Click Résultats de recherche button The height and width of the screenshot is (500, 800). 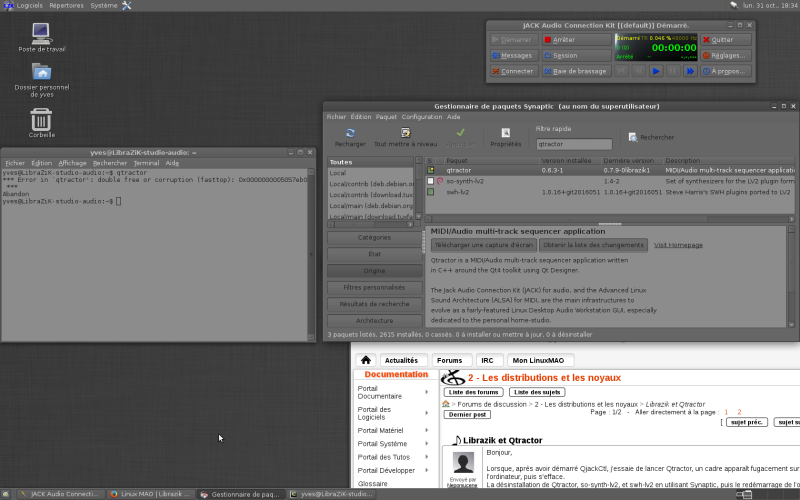(374, 304)
